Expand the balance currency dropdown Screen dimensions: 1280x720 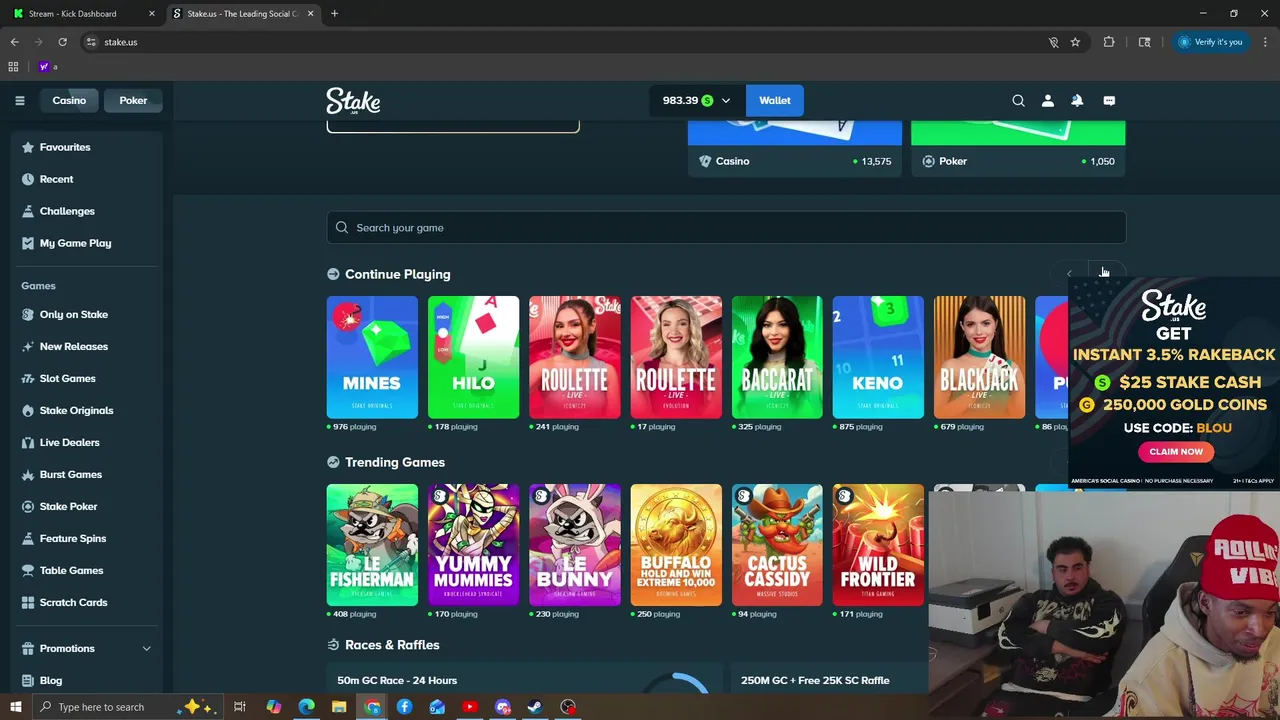coord(726,100)
